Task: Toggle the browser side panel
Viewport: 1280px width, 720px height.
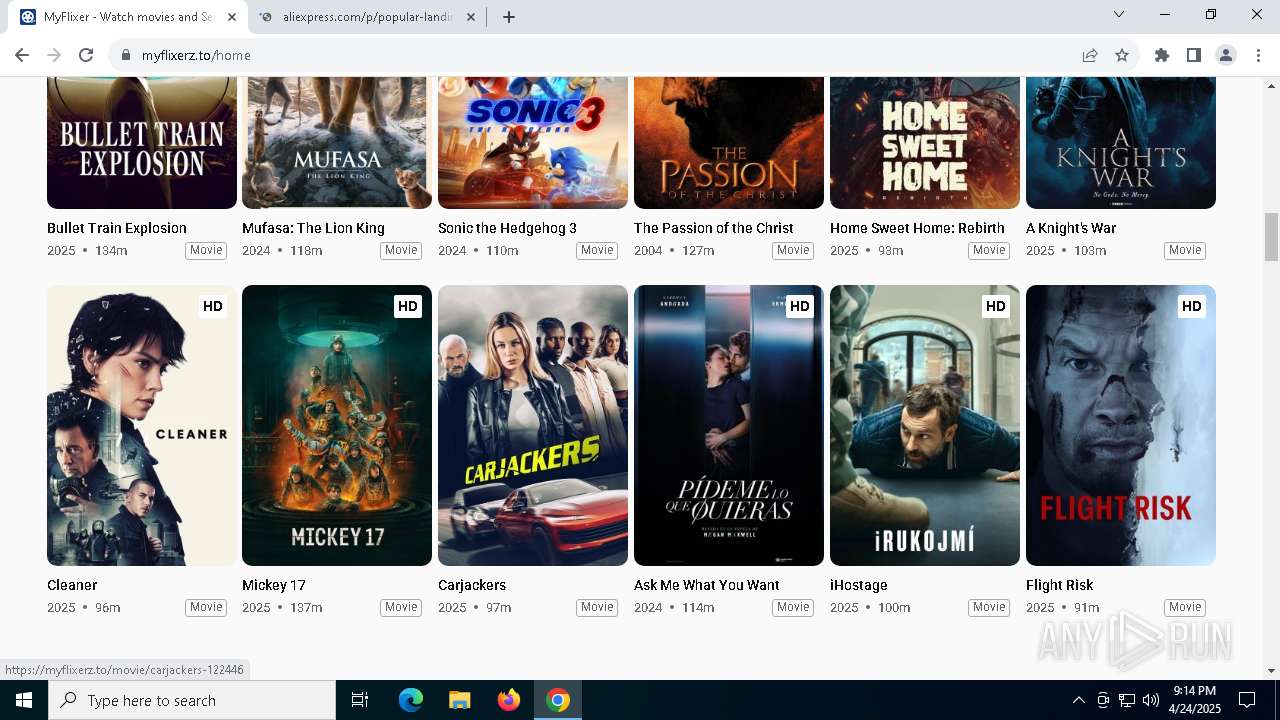Action: pyautogui.click(x=1194, y=55)
